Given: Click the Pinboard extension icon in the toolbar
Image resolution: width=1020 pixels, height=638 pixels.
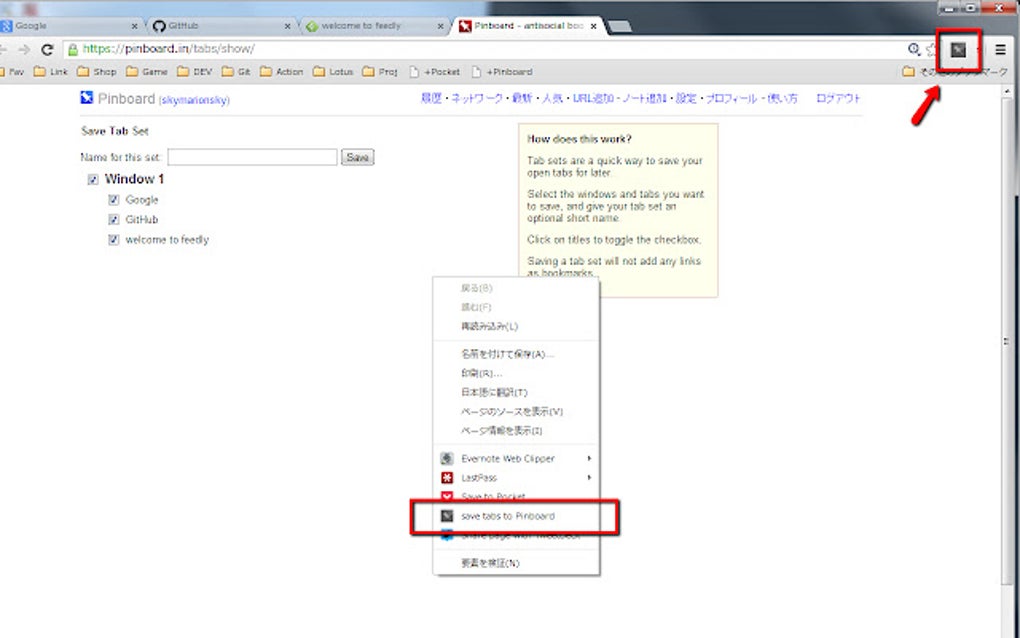Looking at the screenshot, I should [x=958, y=47].
